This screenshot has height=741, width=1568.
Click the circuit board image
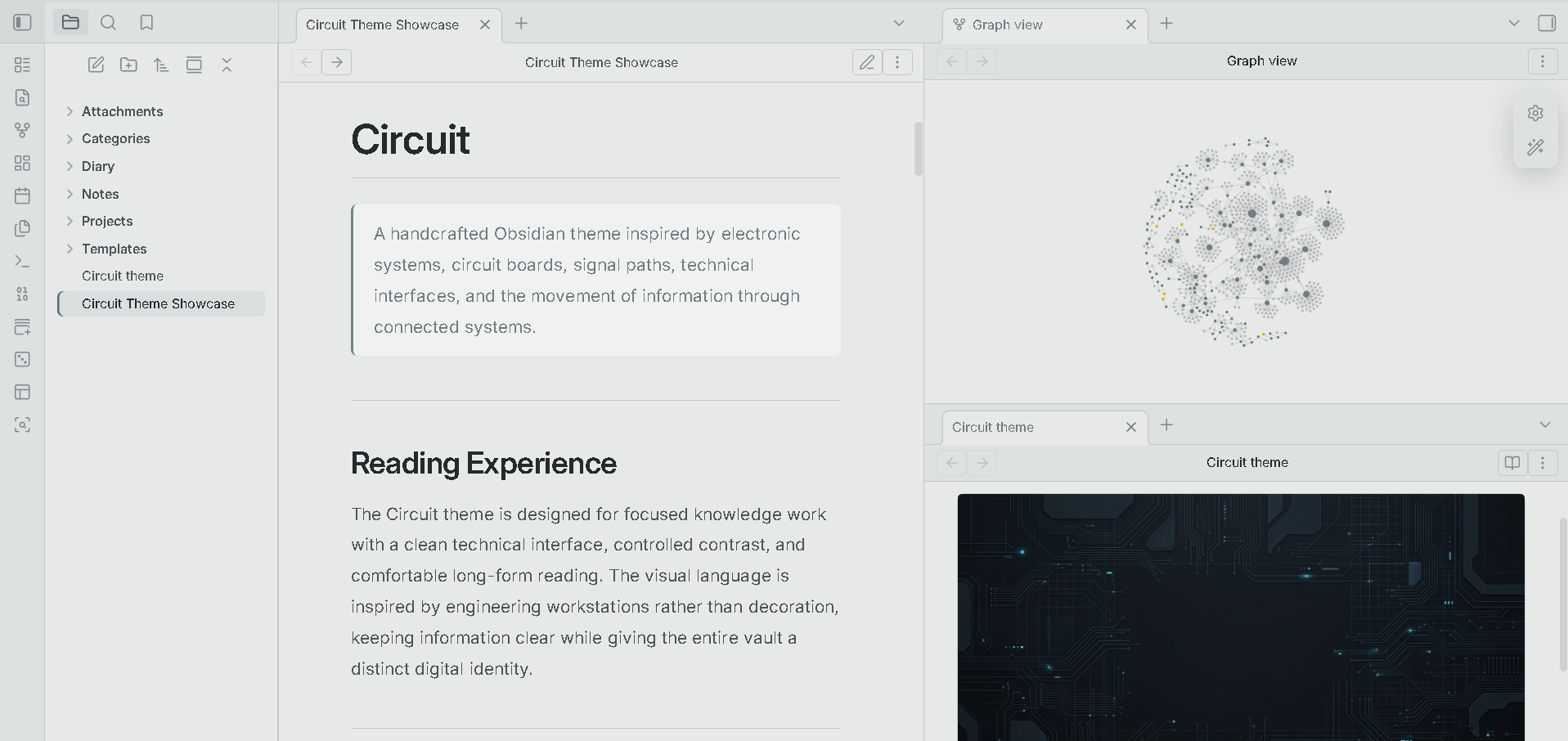point(1241,617)
